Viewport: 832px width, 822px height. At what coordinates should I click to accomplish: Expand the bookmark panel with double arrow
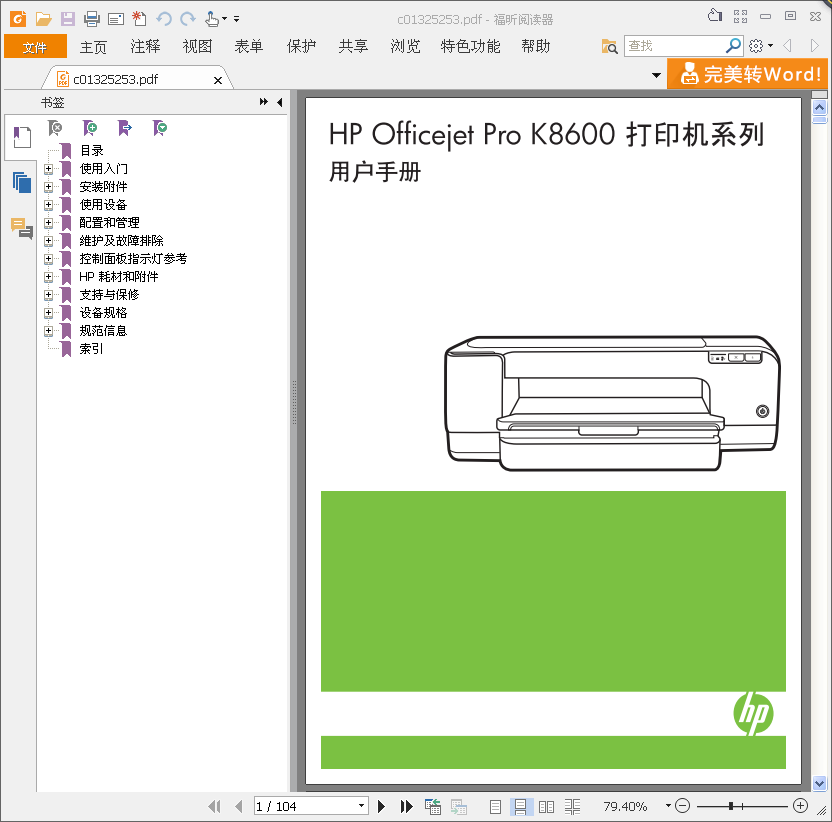coord(264,102)
